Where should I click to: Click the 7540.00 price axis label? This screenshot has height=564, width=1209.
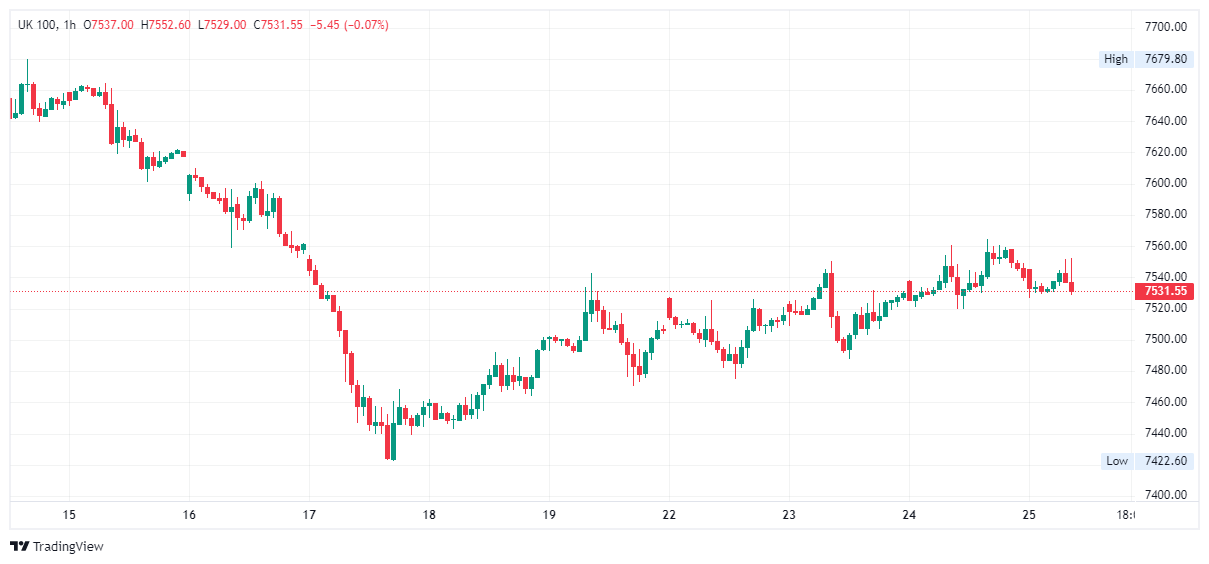[x=1166, y=276]
